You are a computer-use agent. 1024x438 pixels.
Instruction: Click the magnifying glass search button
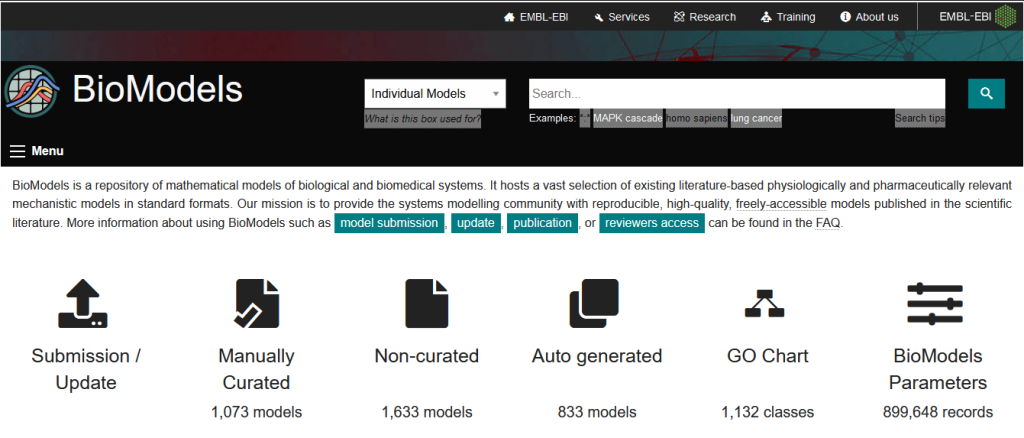tap(985, 93)
